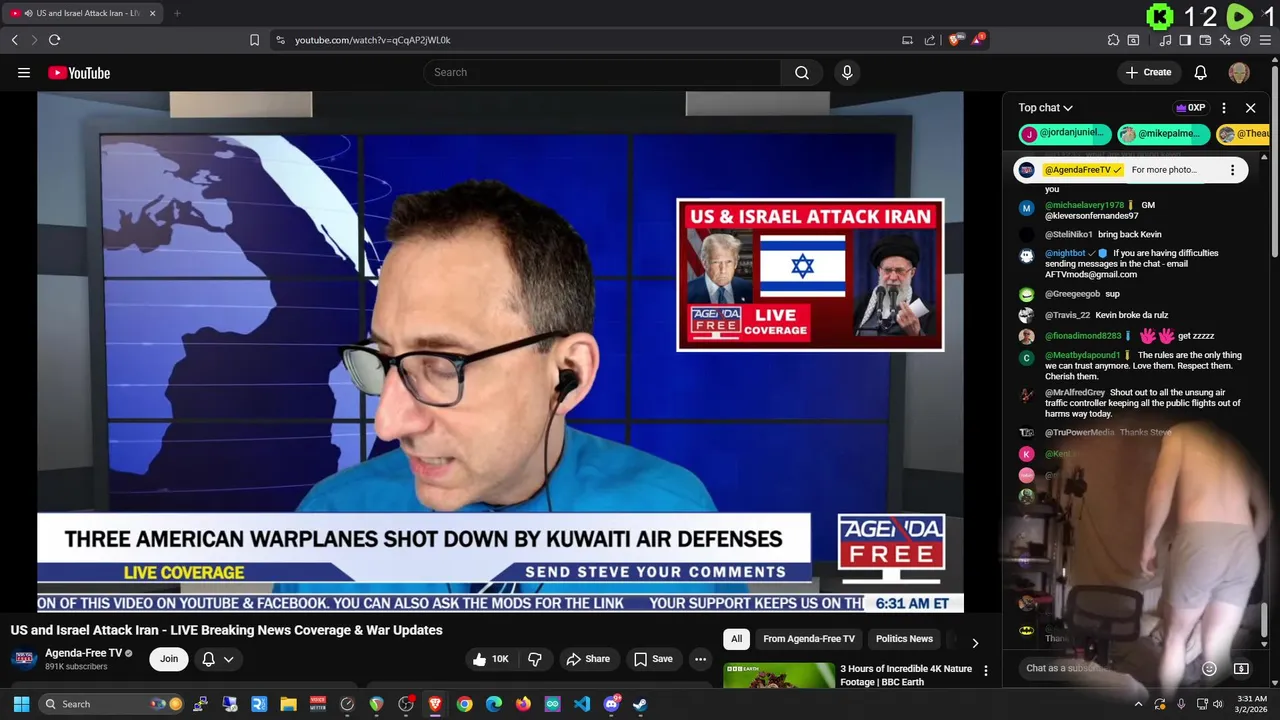Open more actions below the video
The image size is (1280, 720).
[x=700, y=659]
